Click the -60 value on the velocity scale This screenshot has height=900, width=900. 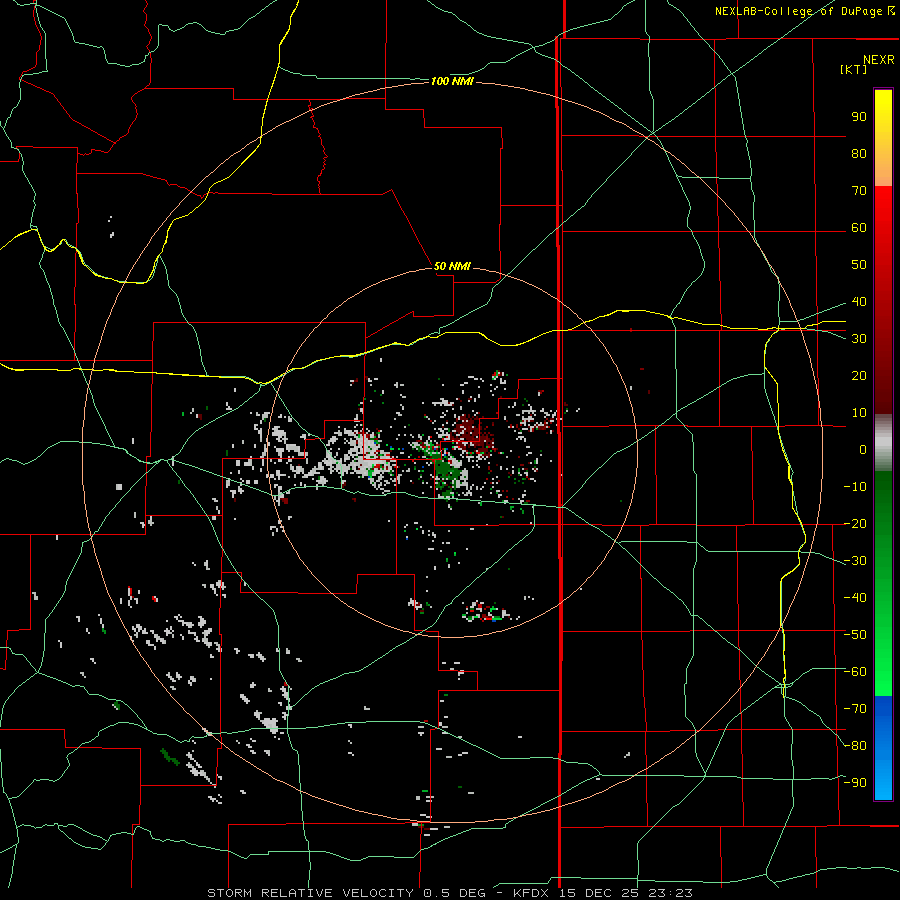855,672
